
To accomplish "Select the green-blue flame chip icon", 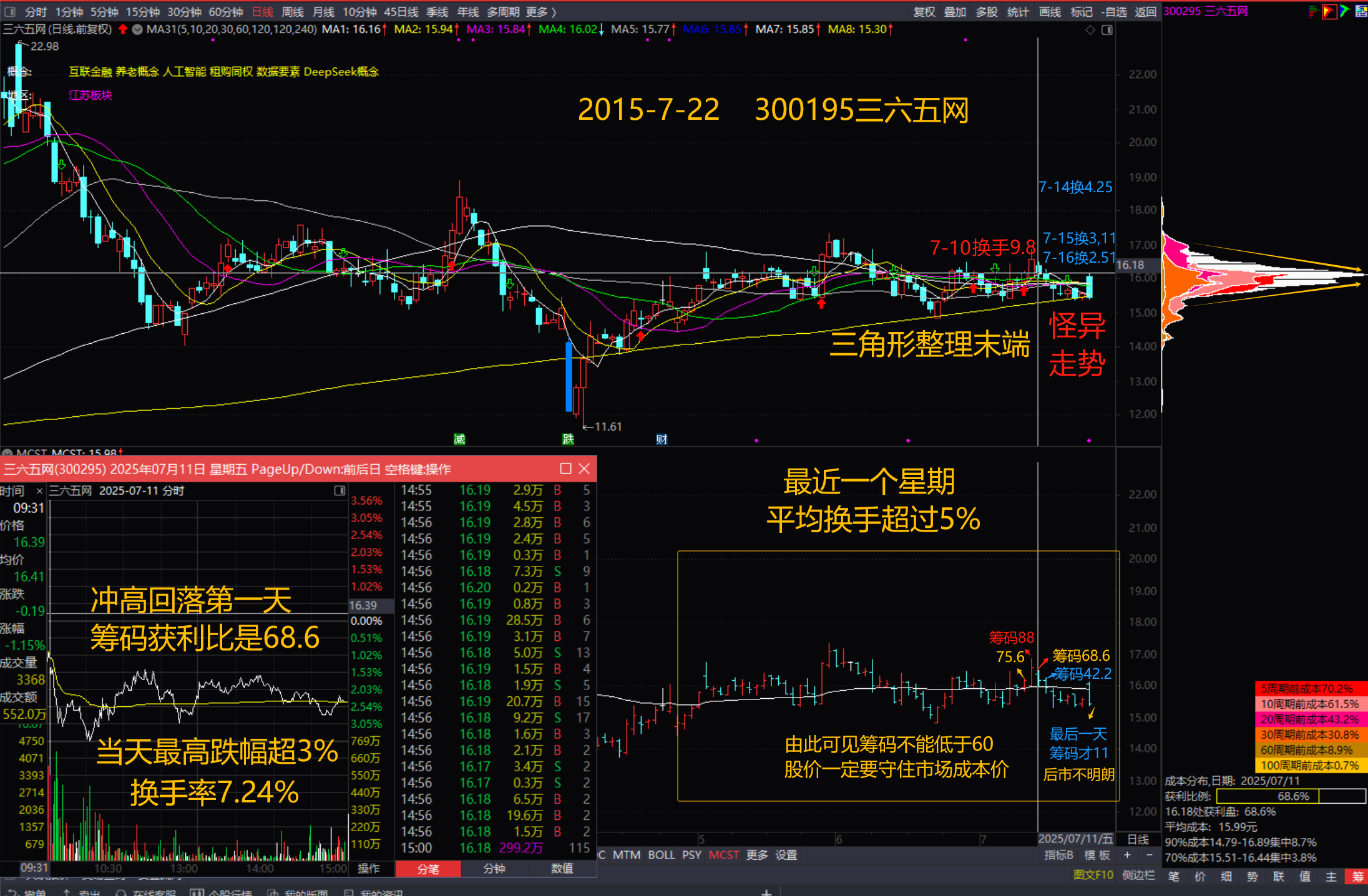I will click(1345, 11).
